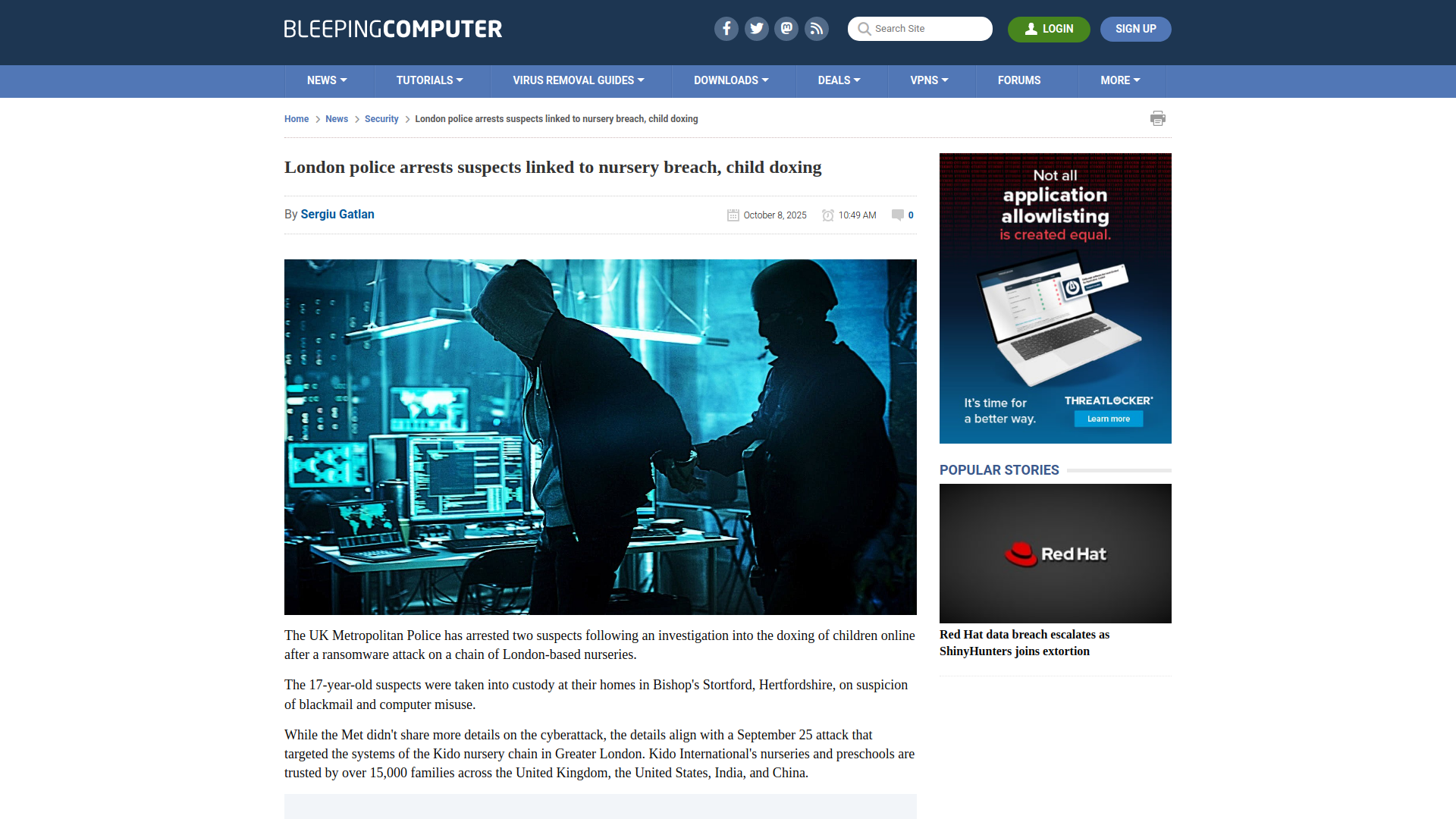Image resolution: width=1456 pixels, height=819 pixels.
Task: Expand the Tutorials dropdown menu
Action: point(429,80)
